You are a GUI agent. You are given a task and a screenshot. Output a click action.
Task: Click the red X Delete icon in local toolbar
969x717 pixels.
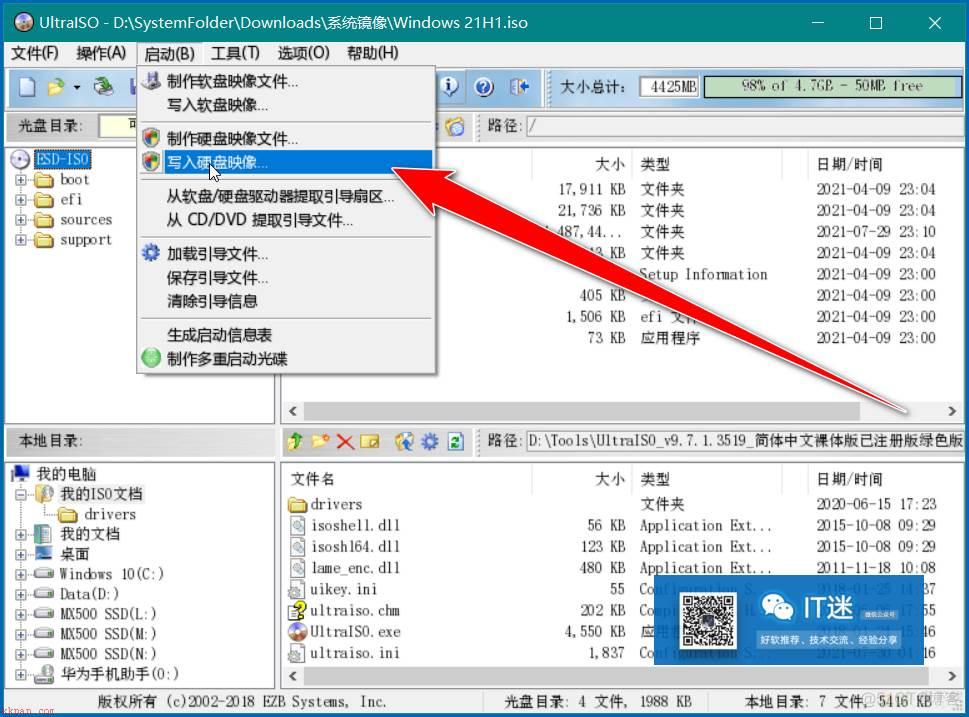tap(345, 441)
